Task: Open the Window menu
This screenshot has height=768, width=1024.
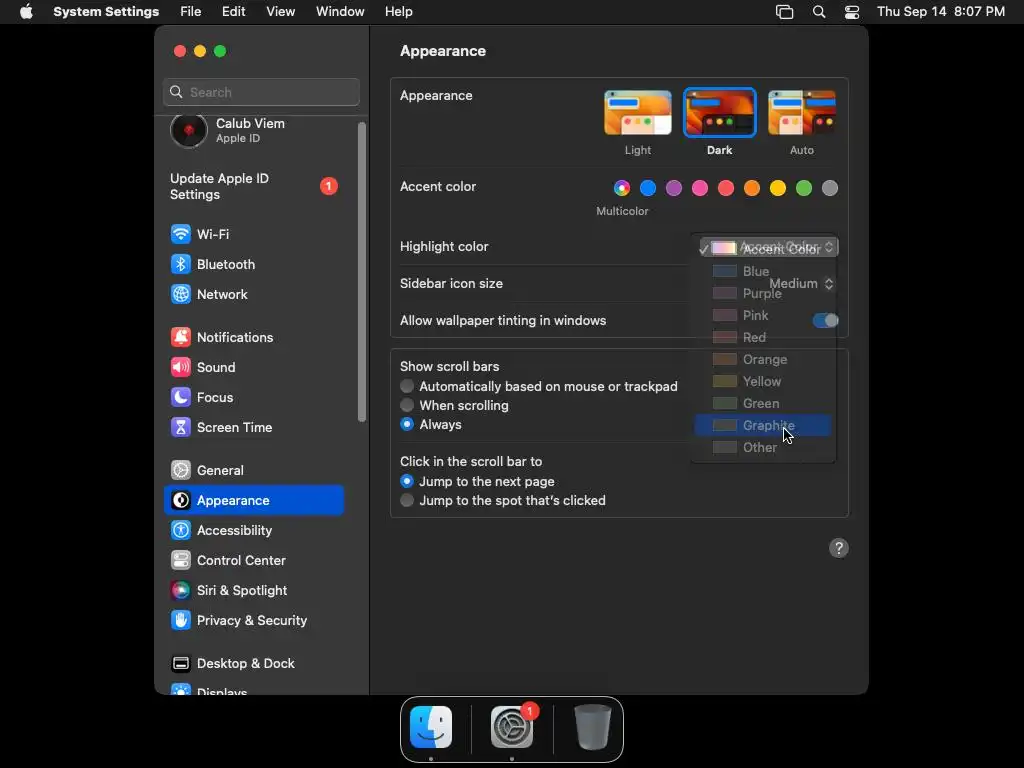Action: pyautogui.click(x=340, y=12)
